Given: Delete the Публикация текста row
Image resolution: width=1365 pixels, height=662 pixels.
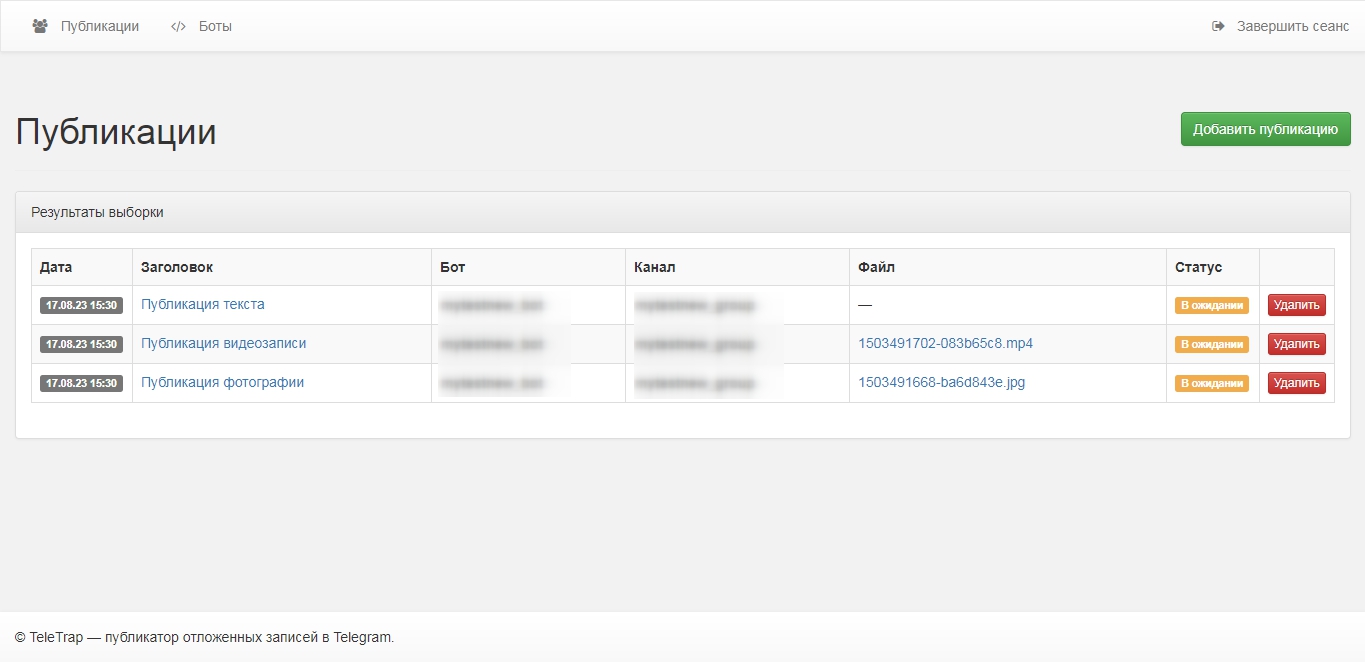Looking at the screenshot, I should point(1296,305).
